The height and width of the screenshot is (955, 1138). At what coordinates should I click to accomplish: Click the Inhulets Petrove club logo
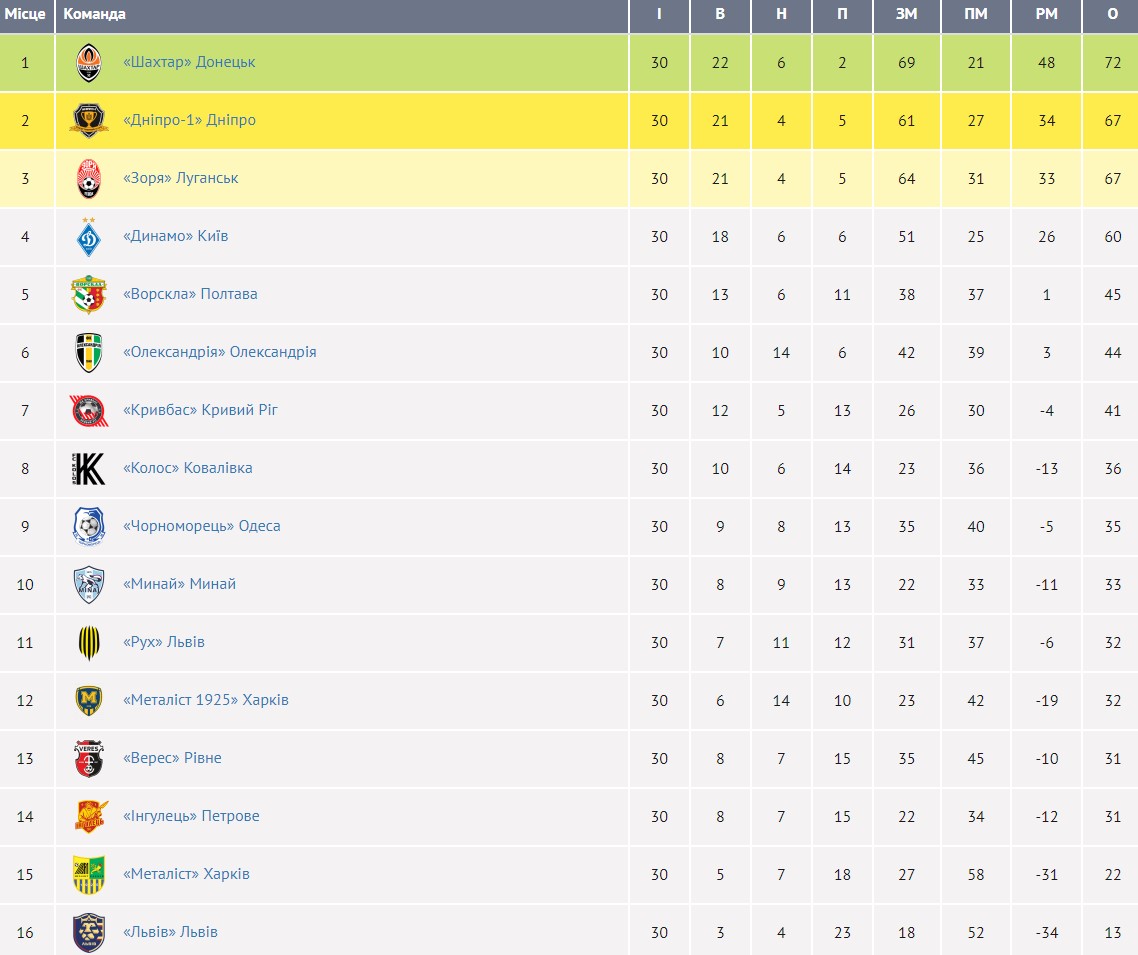click(89, 817)
